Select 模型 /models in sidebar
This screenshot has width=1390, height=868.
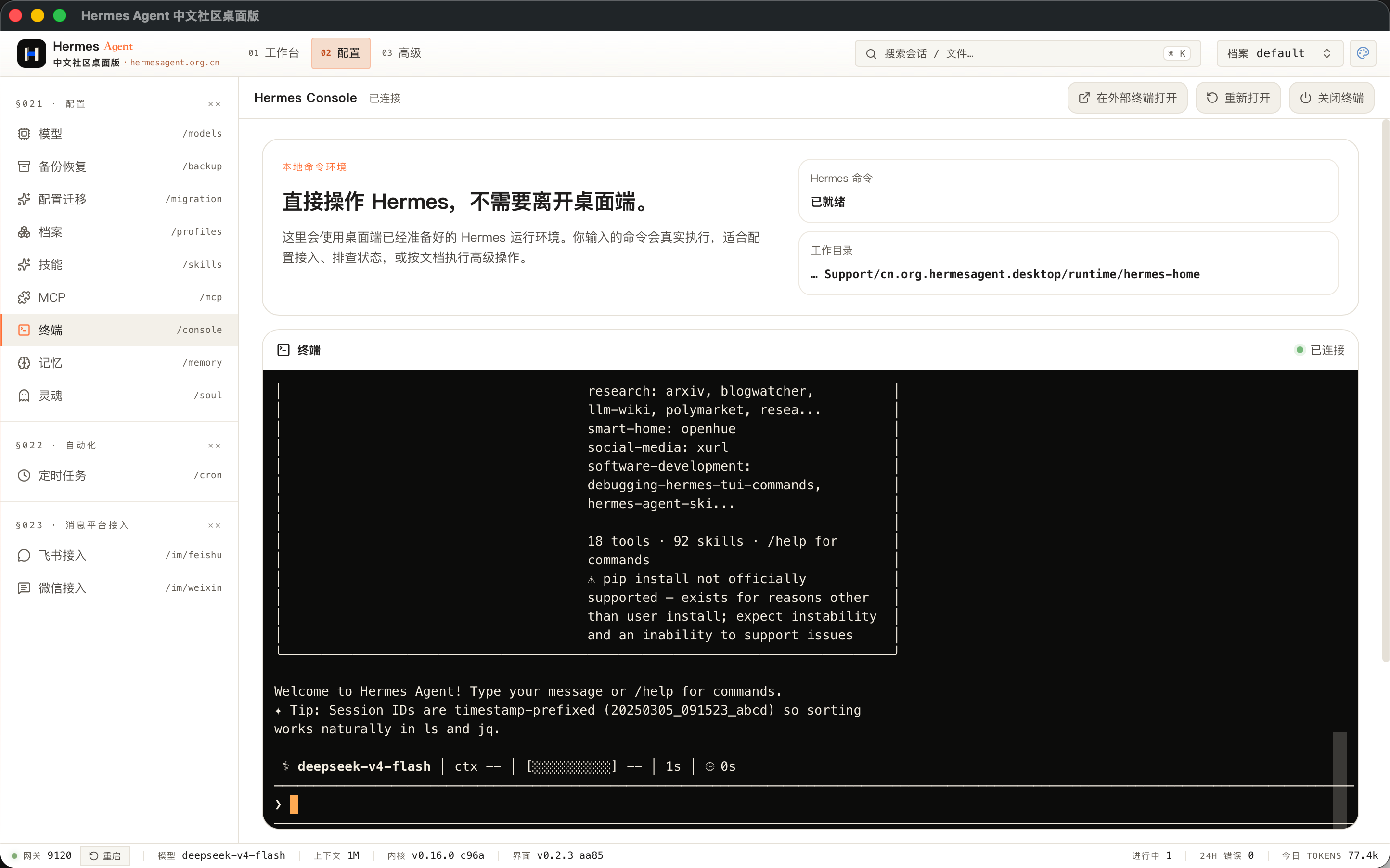119,134
